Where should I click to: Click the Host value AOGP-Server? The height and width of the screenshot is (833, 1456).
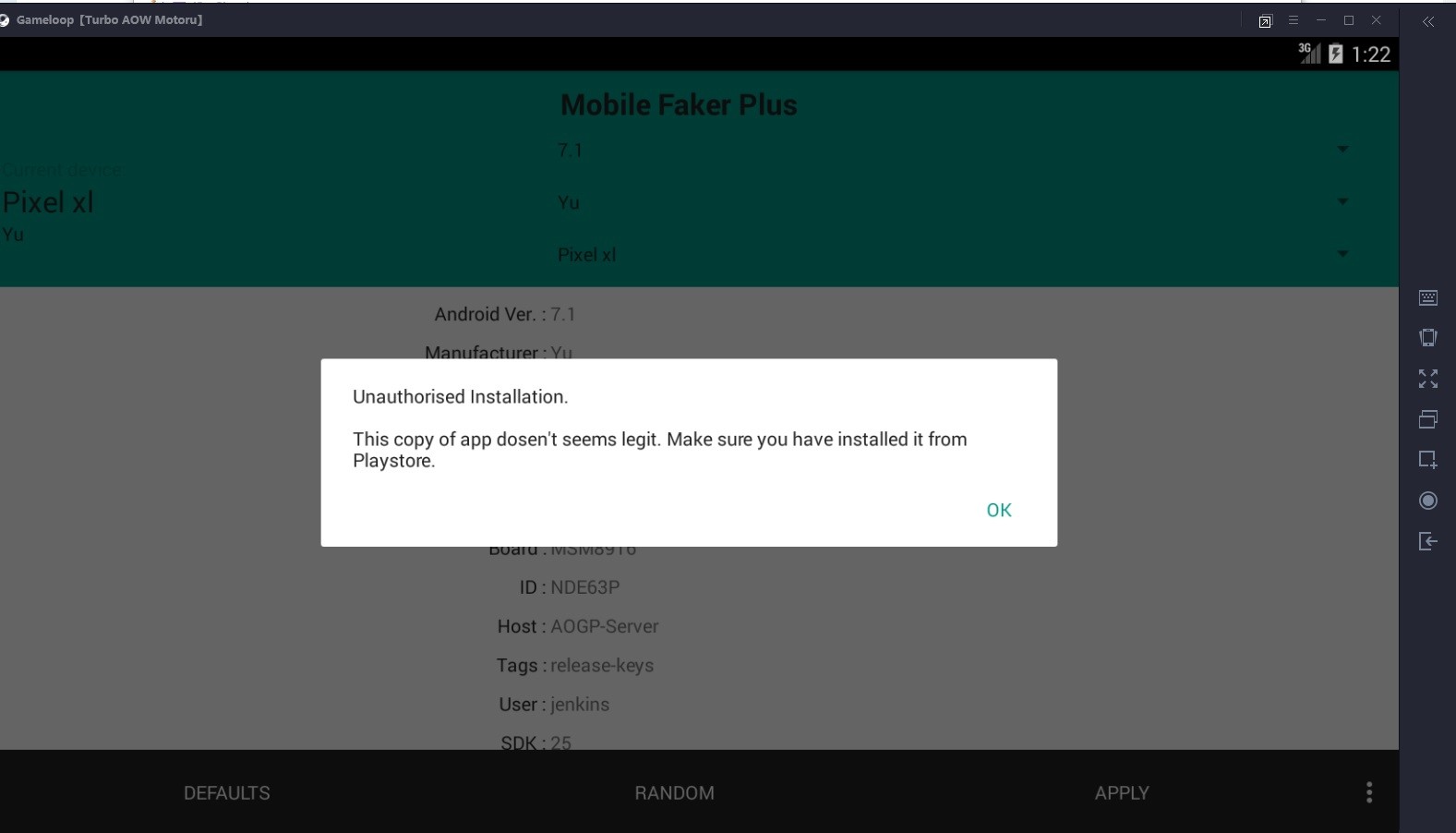[605, 626]
